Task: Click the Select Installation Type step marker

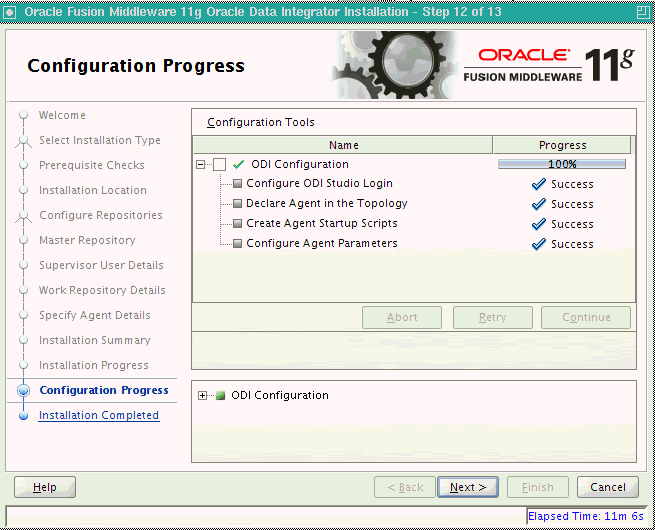Action: [24, 141]
